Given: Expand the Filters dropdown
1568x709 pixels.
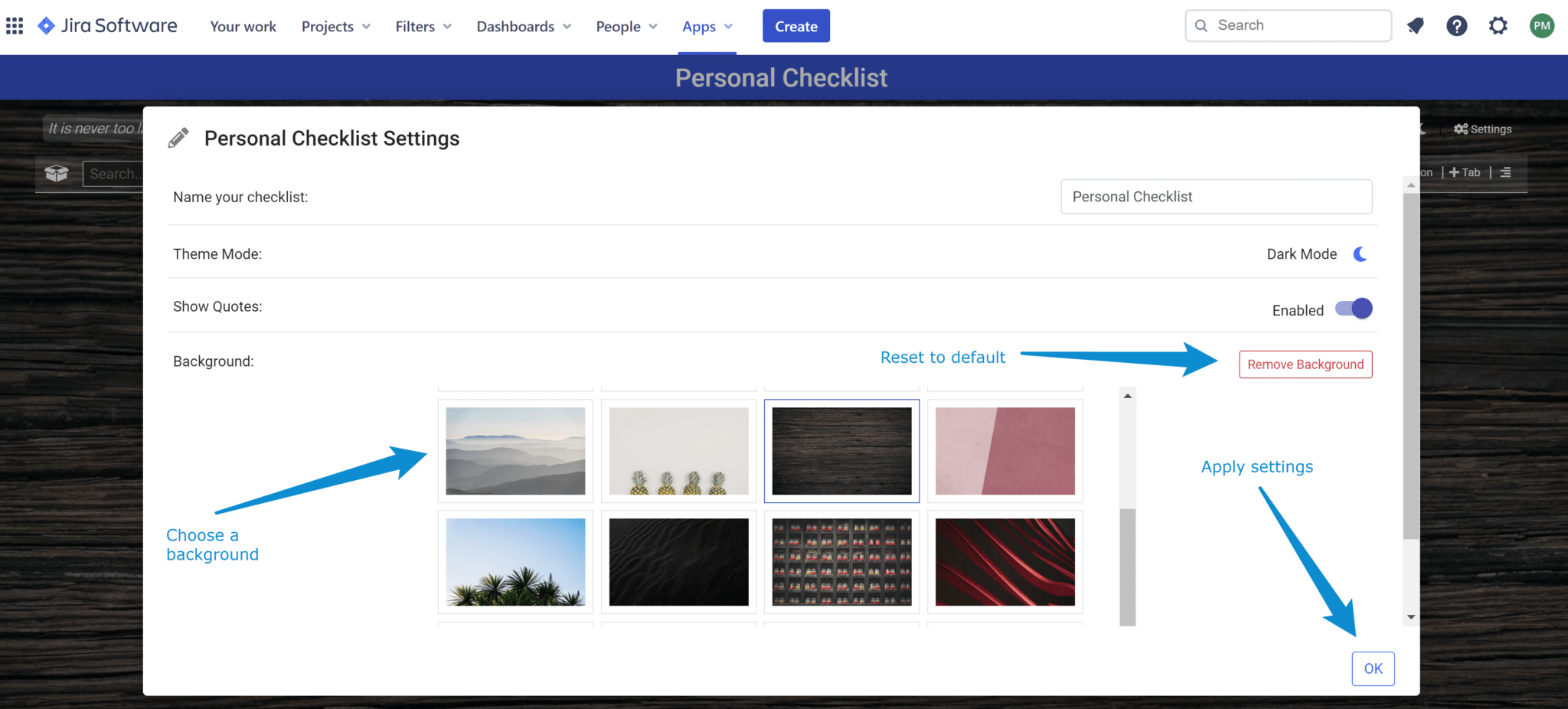Looking at the screenshot, I should (423, 27).
